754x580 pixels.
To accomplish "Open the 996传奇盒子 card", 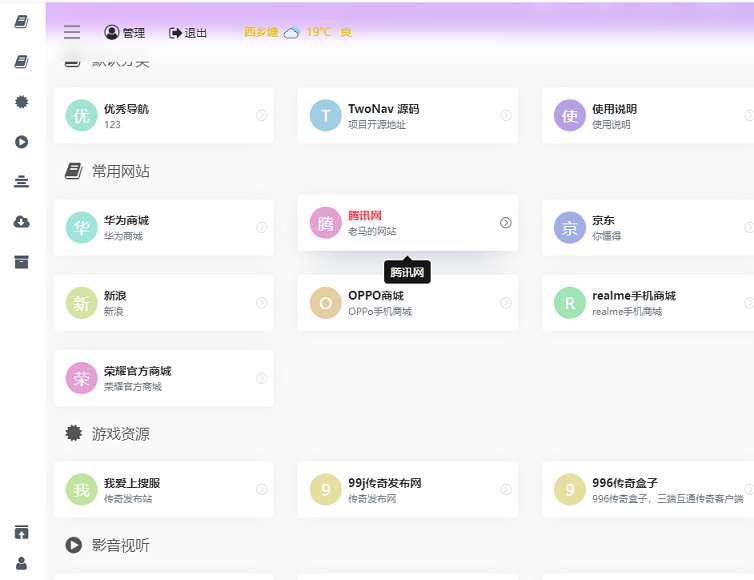I will tap(648, 490).
